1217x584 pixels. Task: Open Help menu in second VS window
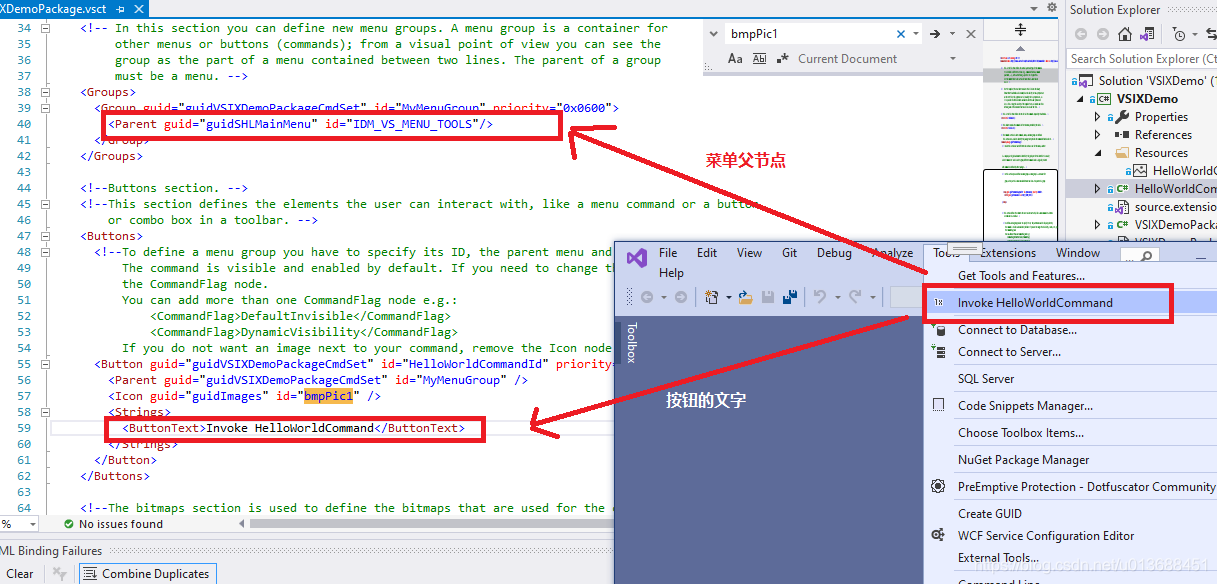click(x=672, y=273)
